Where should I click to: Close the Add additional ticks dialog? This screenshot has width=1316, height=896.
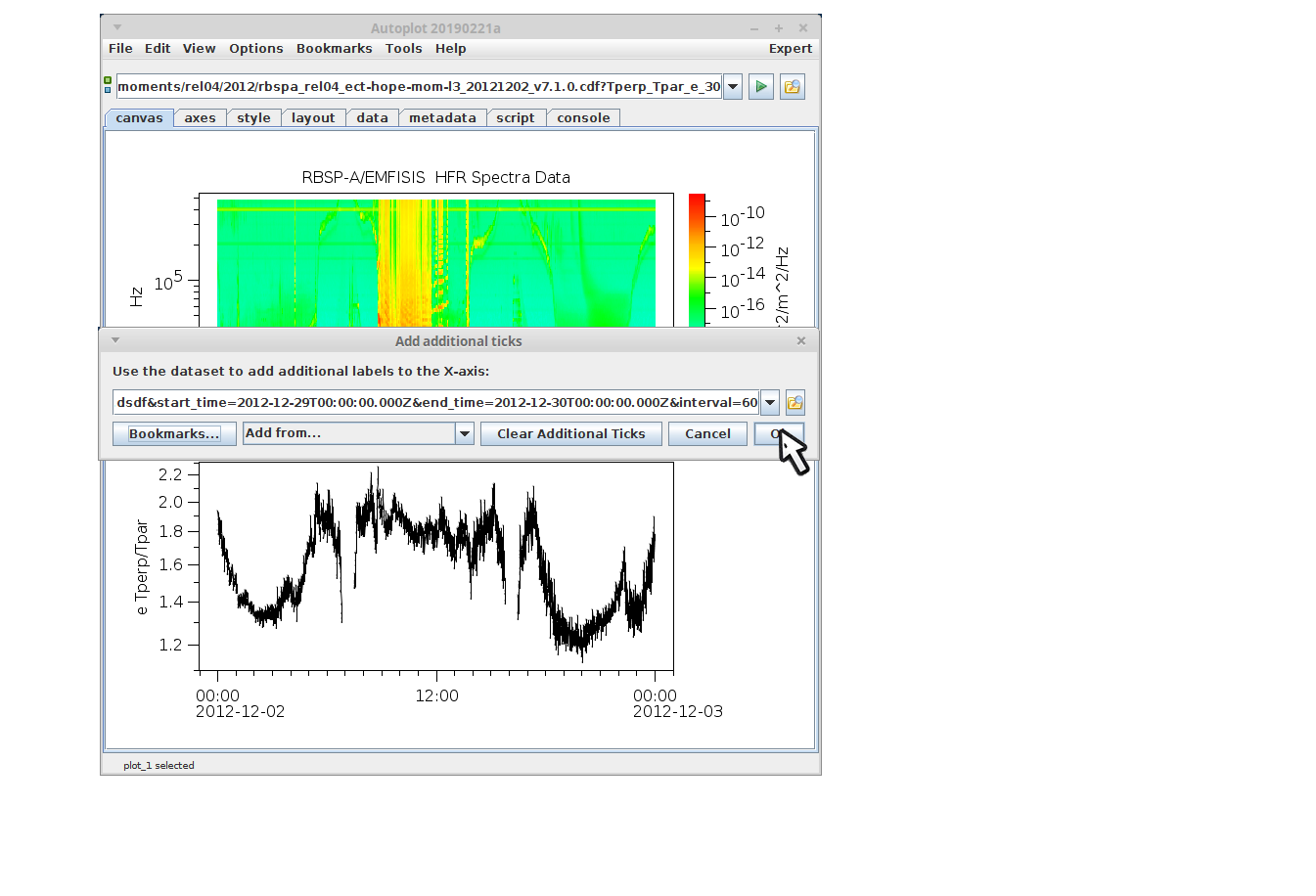tap(801, 340)
